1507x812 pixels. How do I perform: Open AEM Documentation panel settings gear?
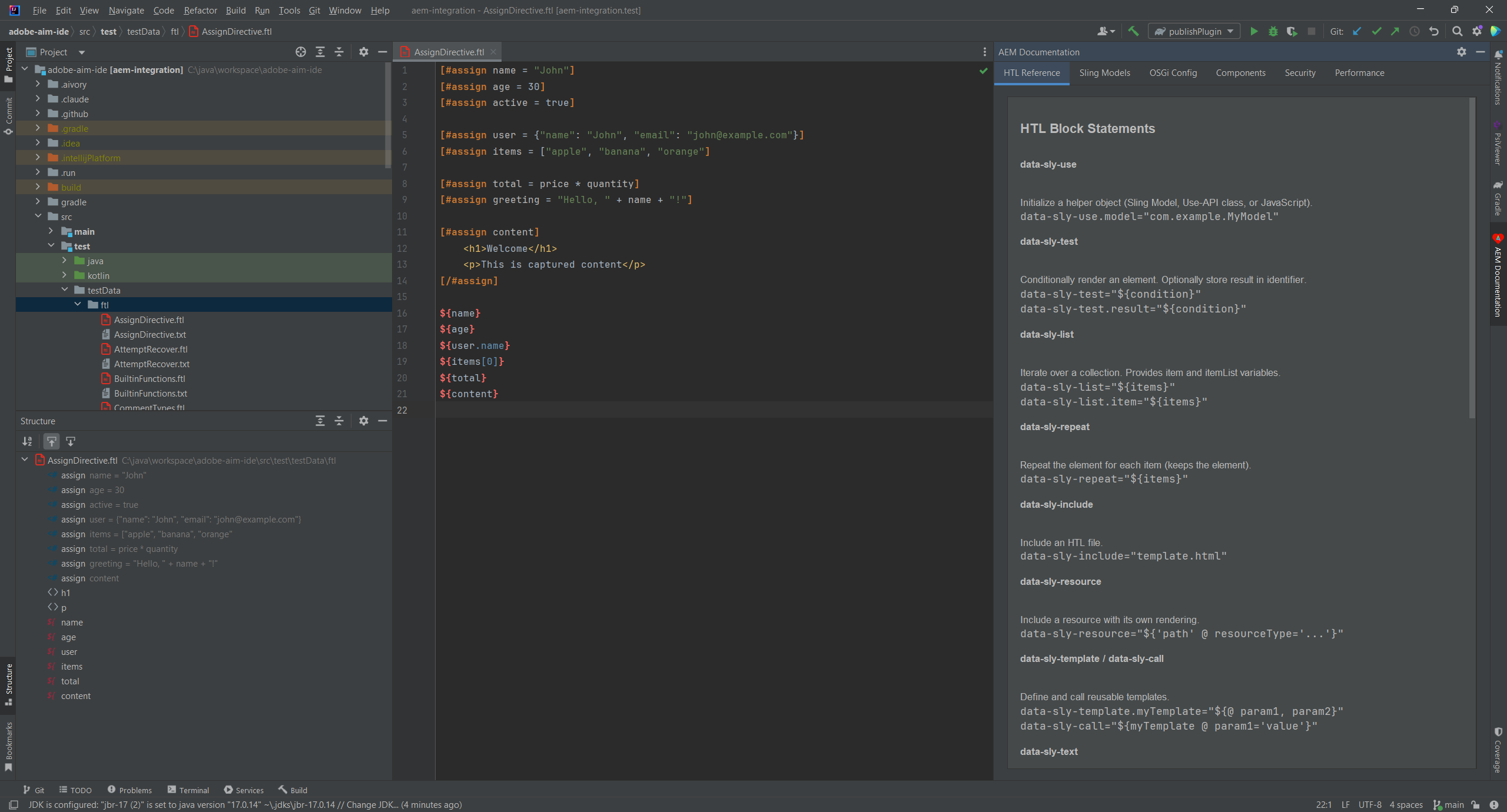[1462, 52]
